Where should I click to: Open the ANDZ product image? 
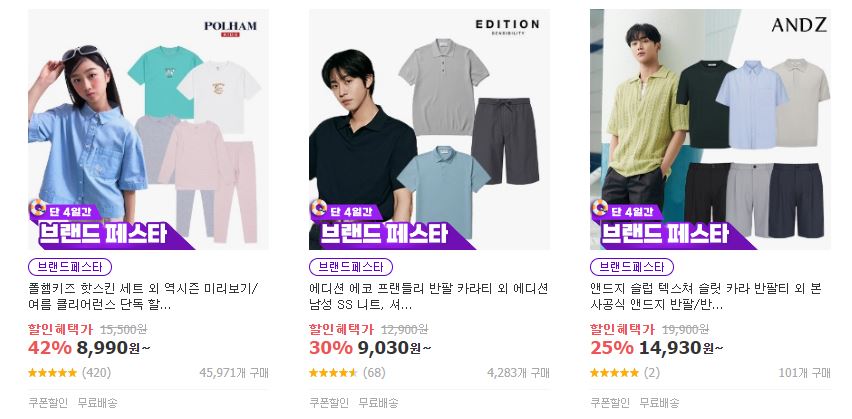[710, 129]
